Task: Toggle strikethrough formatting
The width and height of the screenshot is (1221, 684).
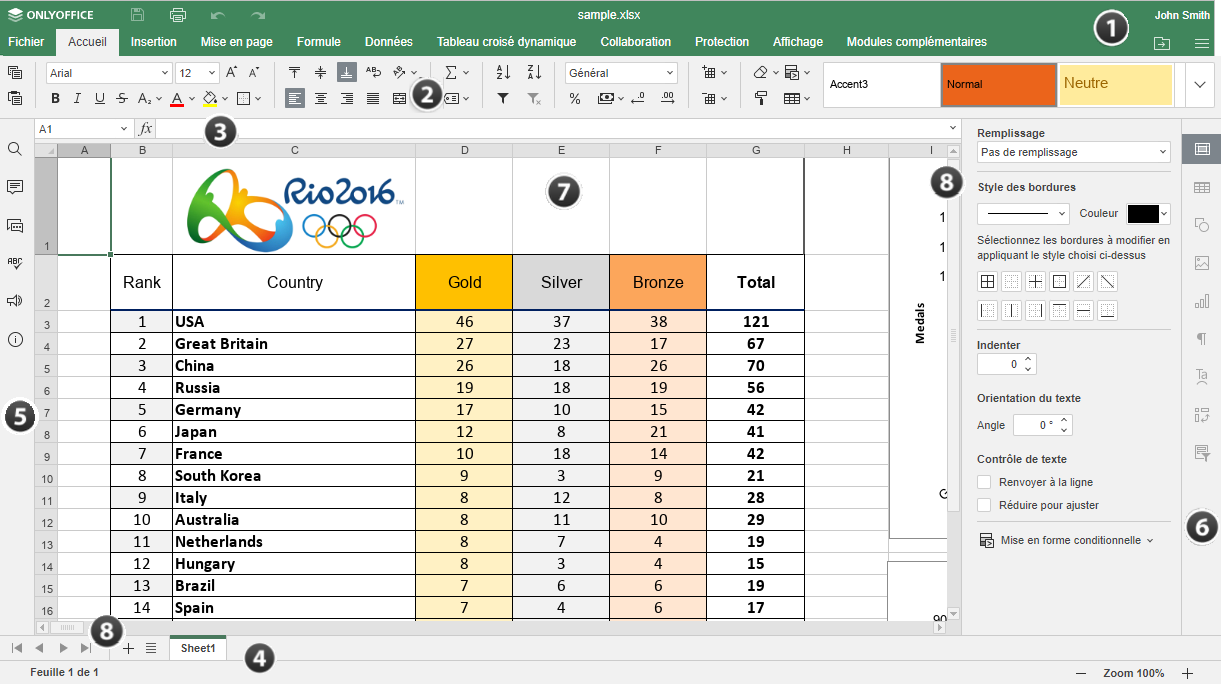Action: (x=121, y=98)
